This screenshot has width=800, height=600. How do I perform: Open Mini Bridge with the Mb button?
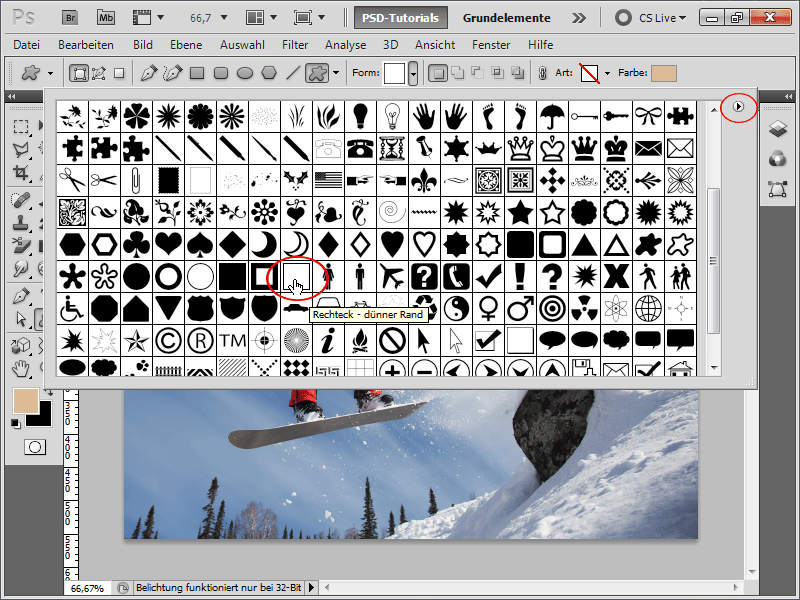tap(106, 18)
